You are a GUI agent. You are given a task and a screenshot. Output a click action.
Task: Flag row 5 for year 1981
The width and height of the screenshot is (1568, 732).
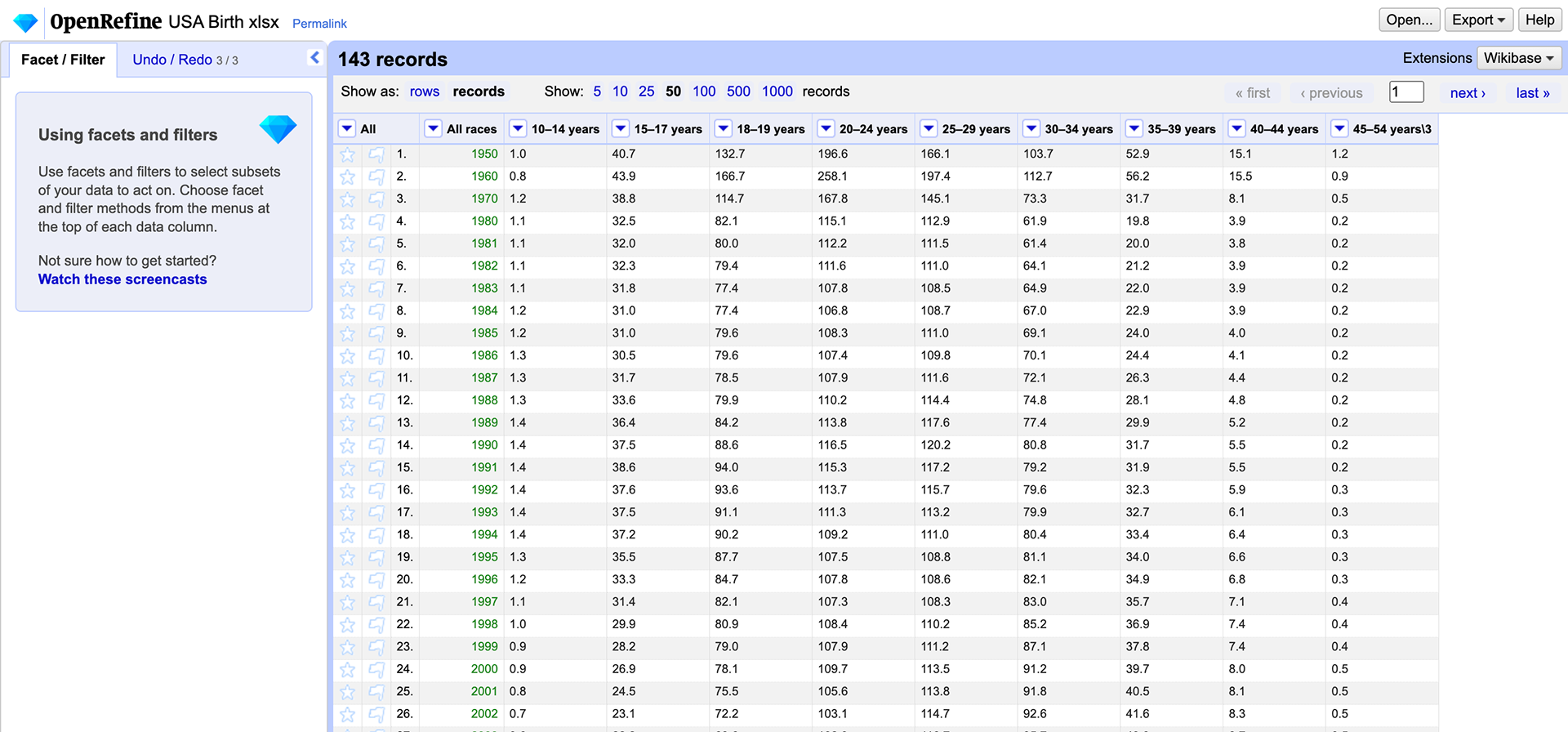click(x=376, y=244)
